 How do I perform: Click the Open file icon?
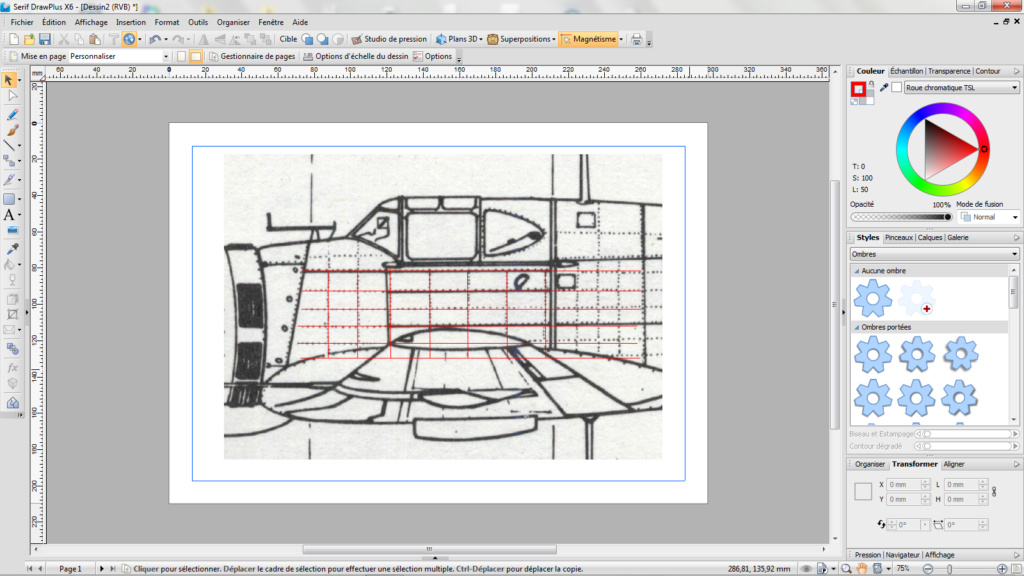[x=29, y=39]
